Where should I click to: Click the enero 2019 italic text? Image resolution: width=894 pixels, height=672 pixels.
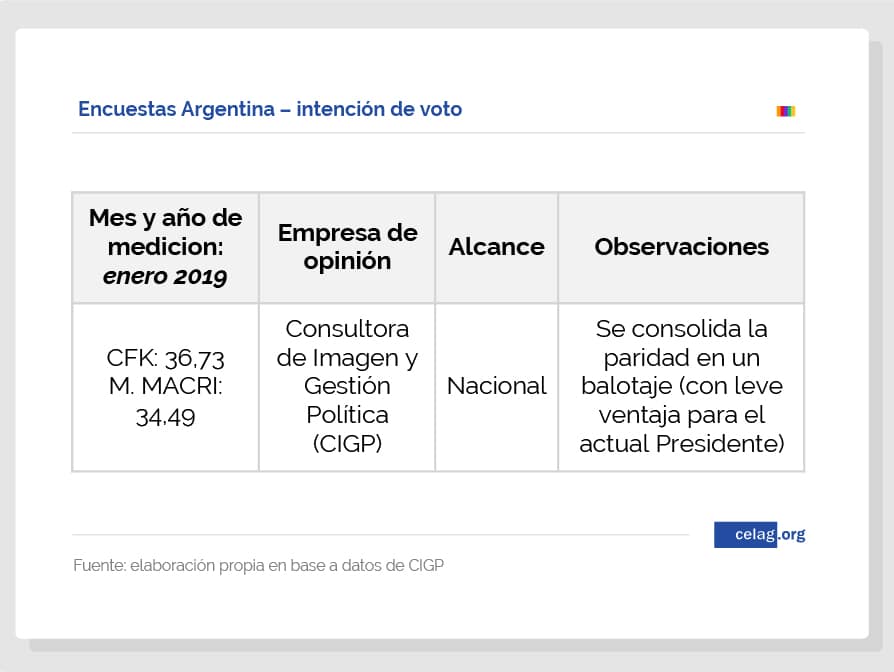165,276
